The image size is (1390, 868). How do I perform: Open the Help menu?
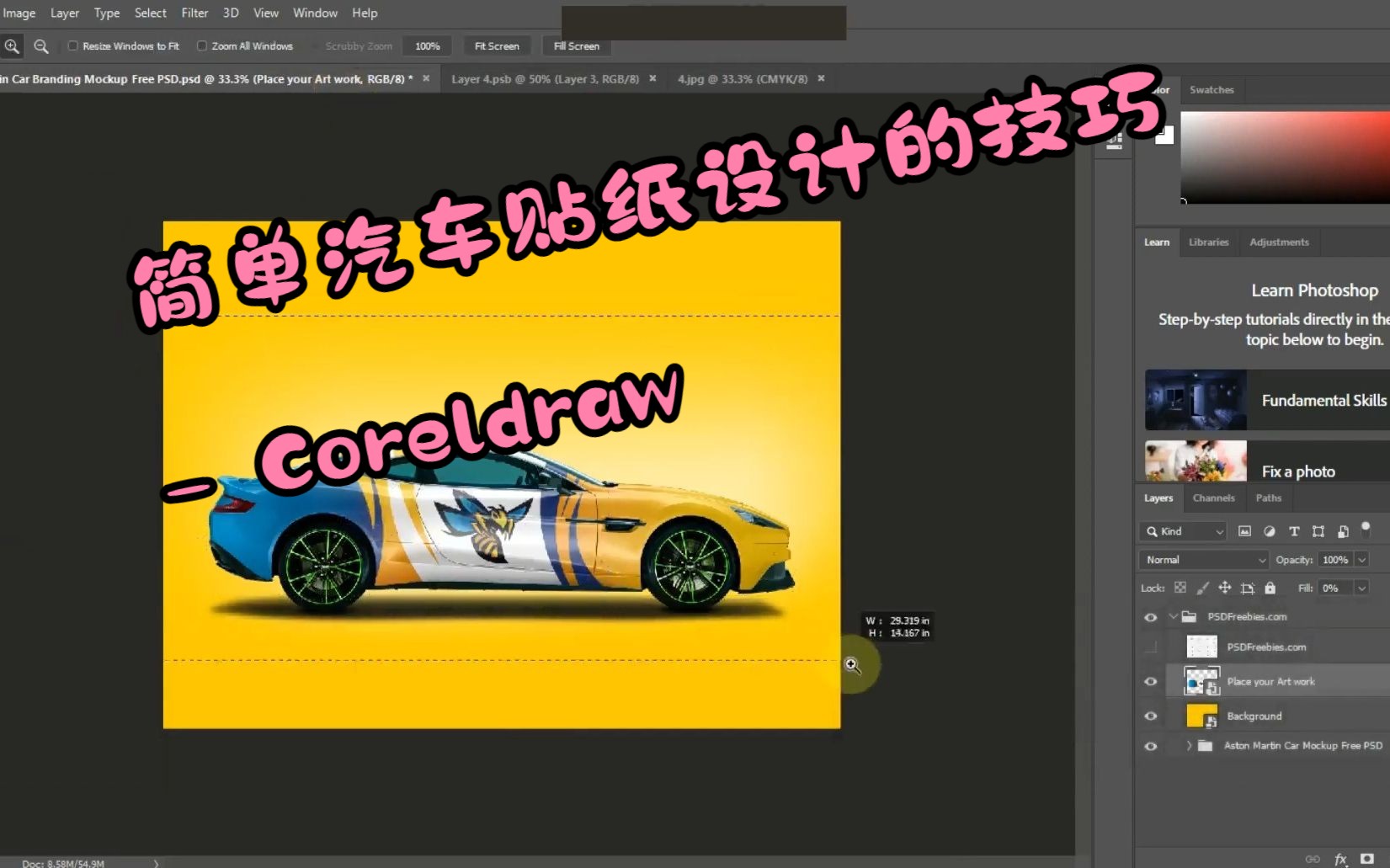pos(365,13)
